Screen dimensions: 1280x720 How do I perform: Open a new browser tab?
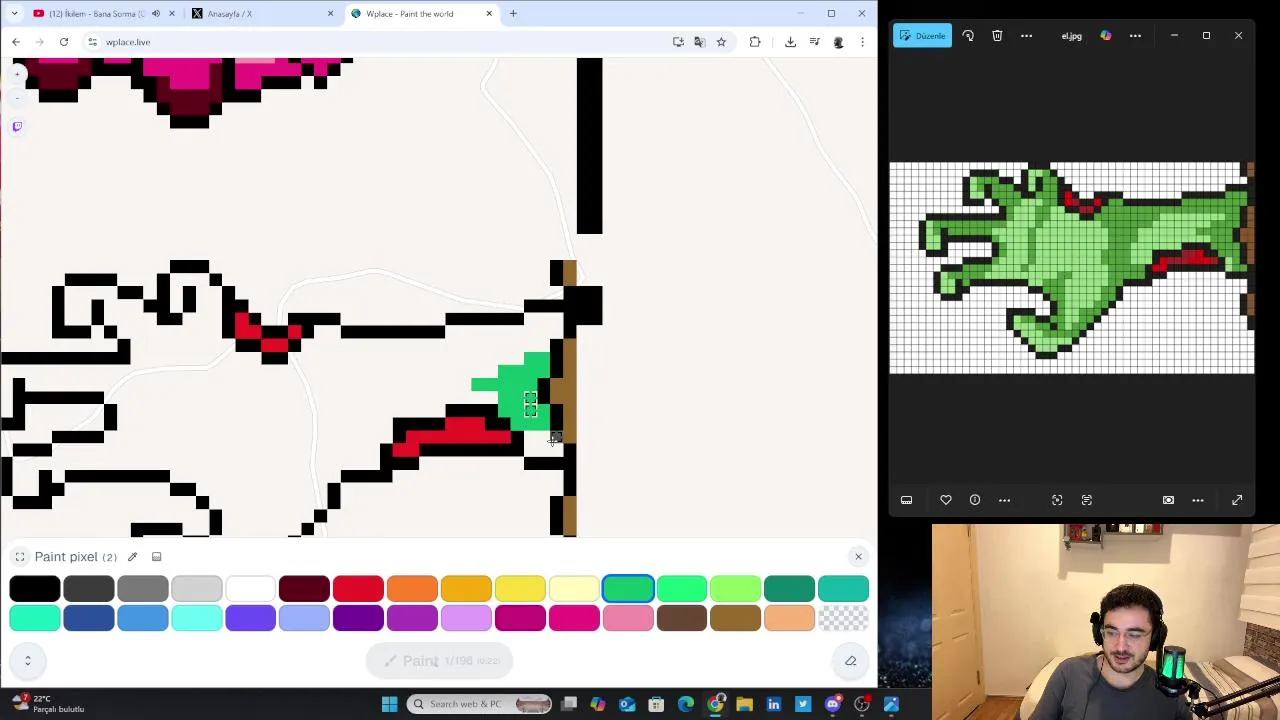tap(513, 14)
